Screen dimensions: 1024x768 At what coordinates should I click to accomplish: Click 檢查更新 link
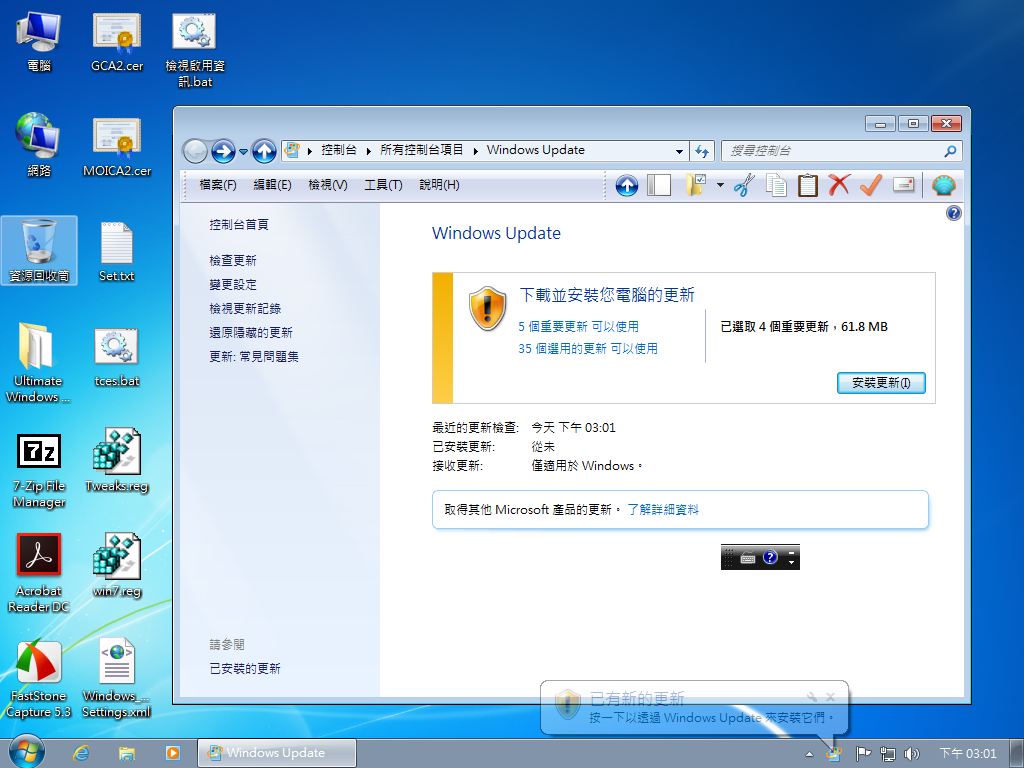point(232,261)
